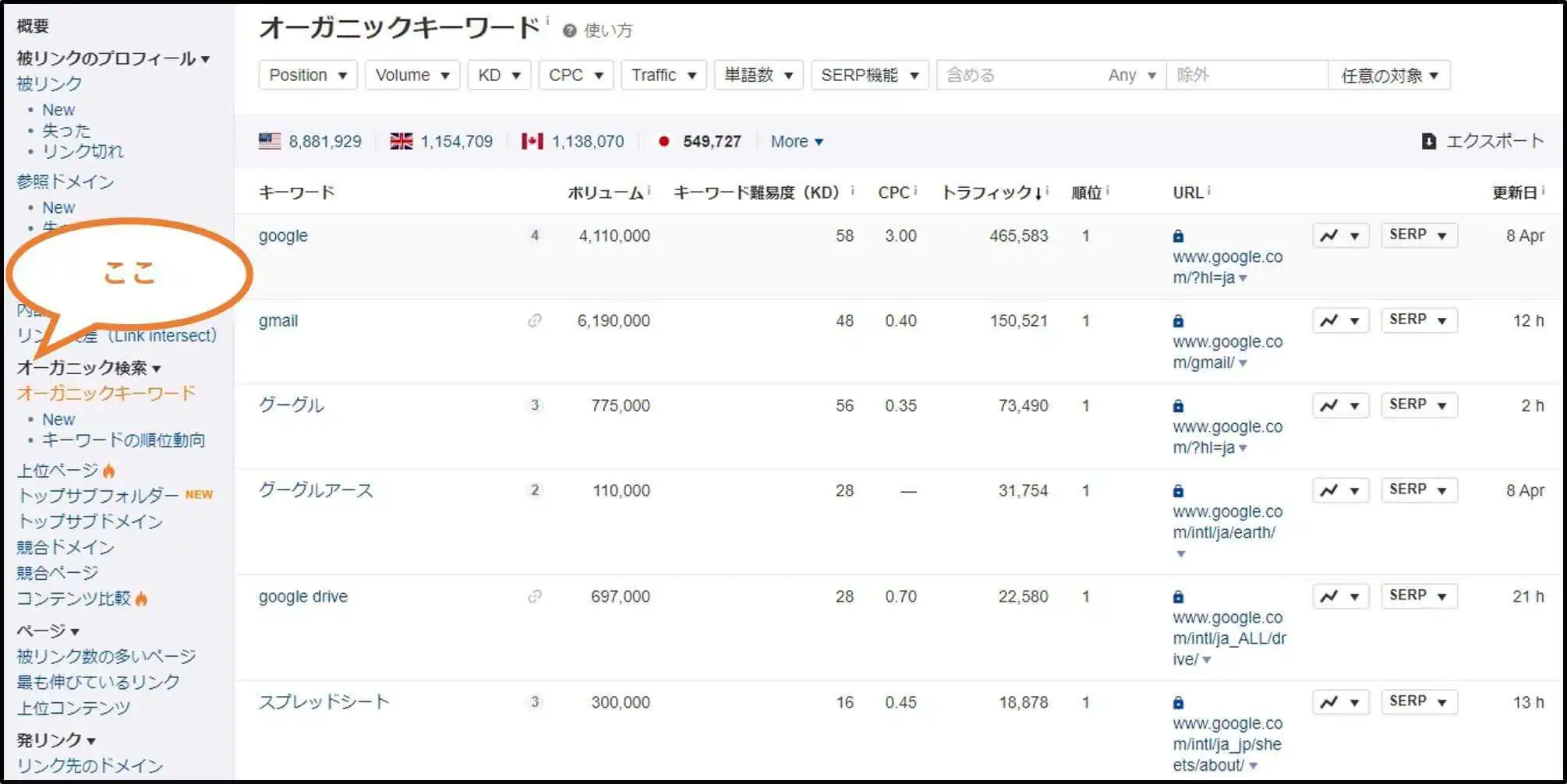Open the CPC filter dropdown
The image size is (1567, 784).
(576, 75)
